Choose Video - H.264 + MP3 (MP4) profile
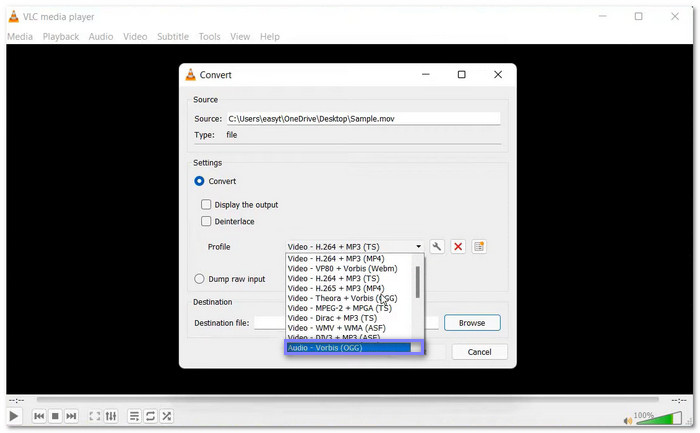700x433 pixels. click(x=348, y=258)
